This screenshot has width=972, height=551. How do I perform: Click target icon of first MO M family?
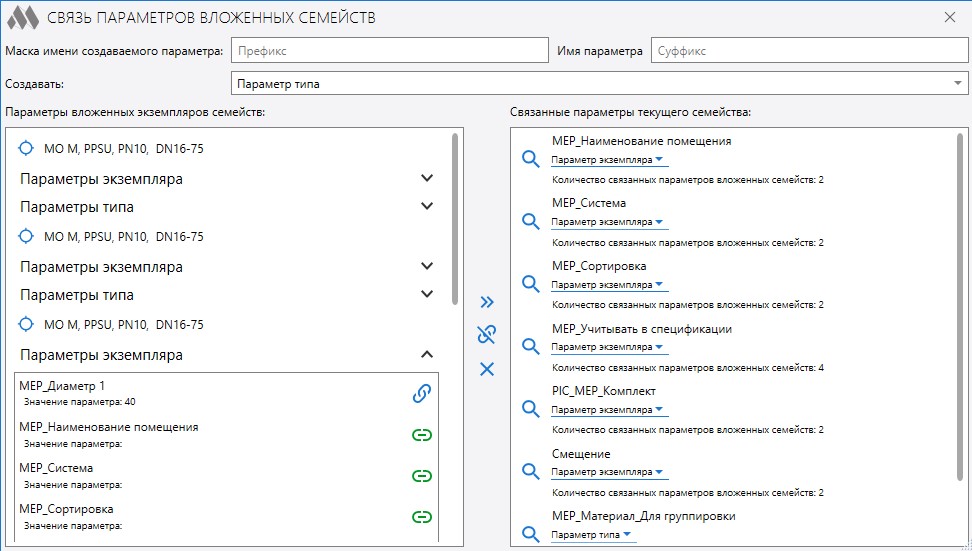click(x=27, y=149)
